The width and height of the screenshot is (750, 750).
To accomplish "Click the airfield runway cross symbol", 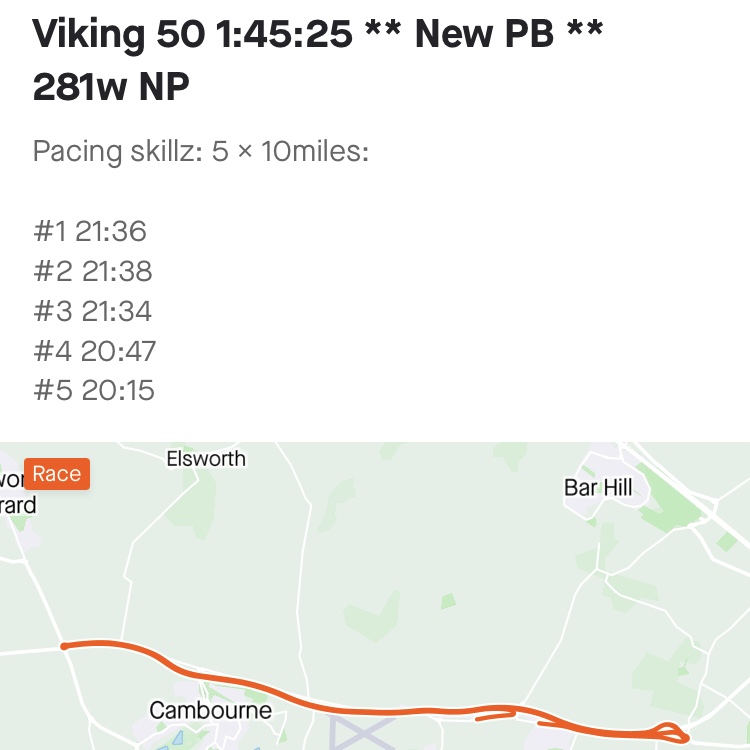I will [362, 733].
